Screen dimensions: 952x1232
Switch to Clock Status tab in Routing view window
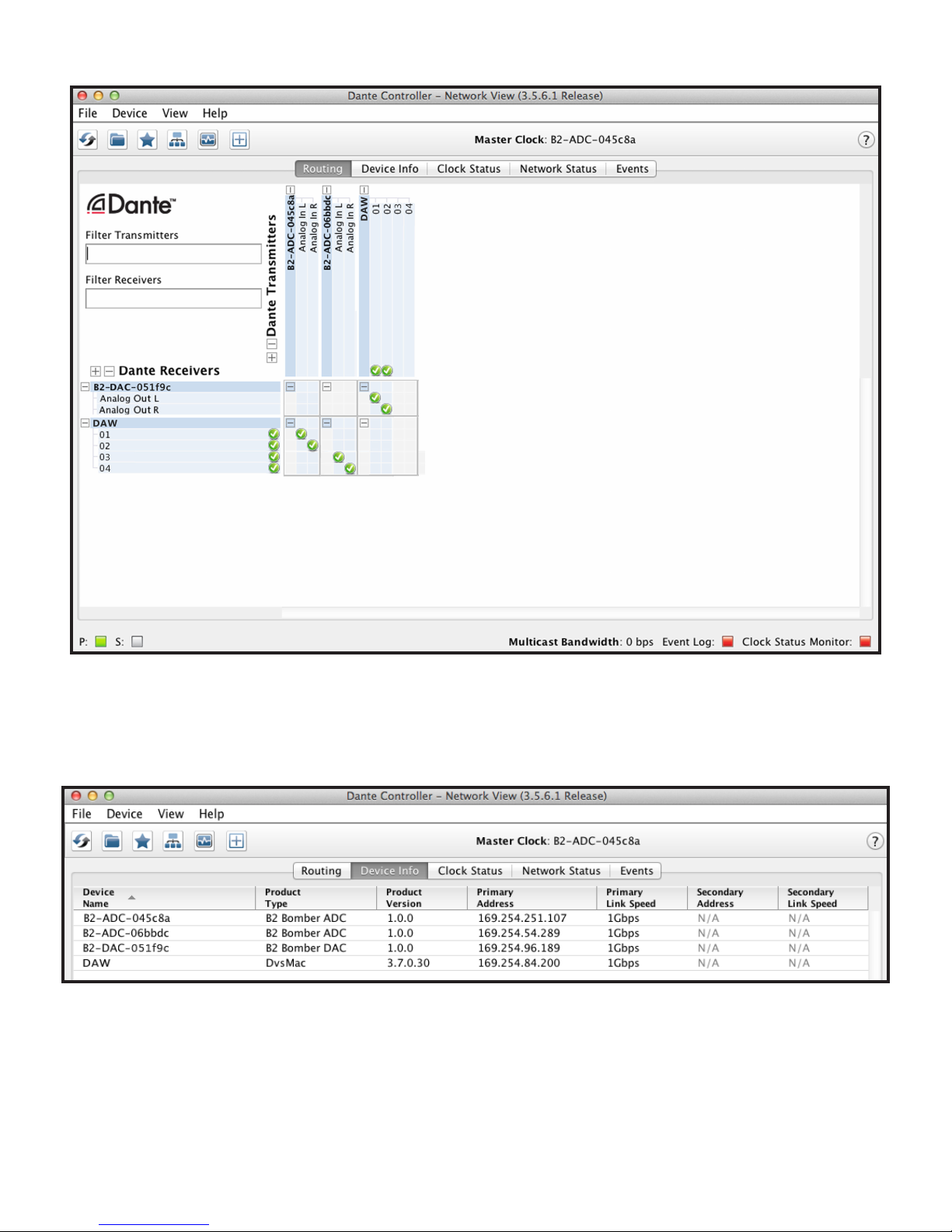pos(469,169)
